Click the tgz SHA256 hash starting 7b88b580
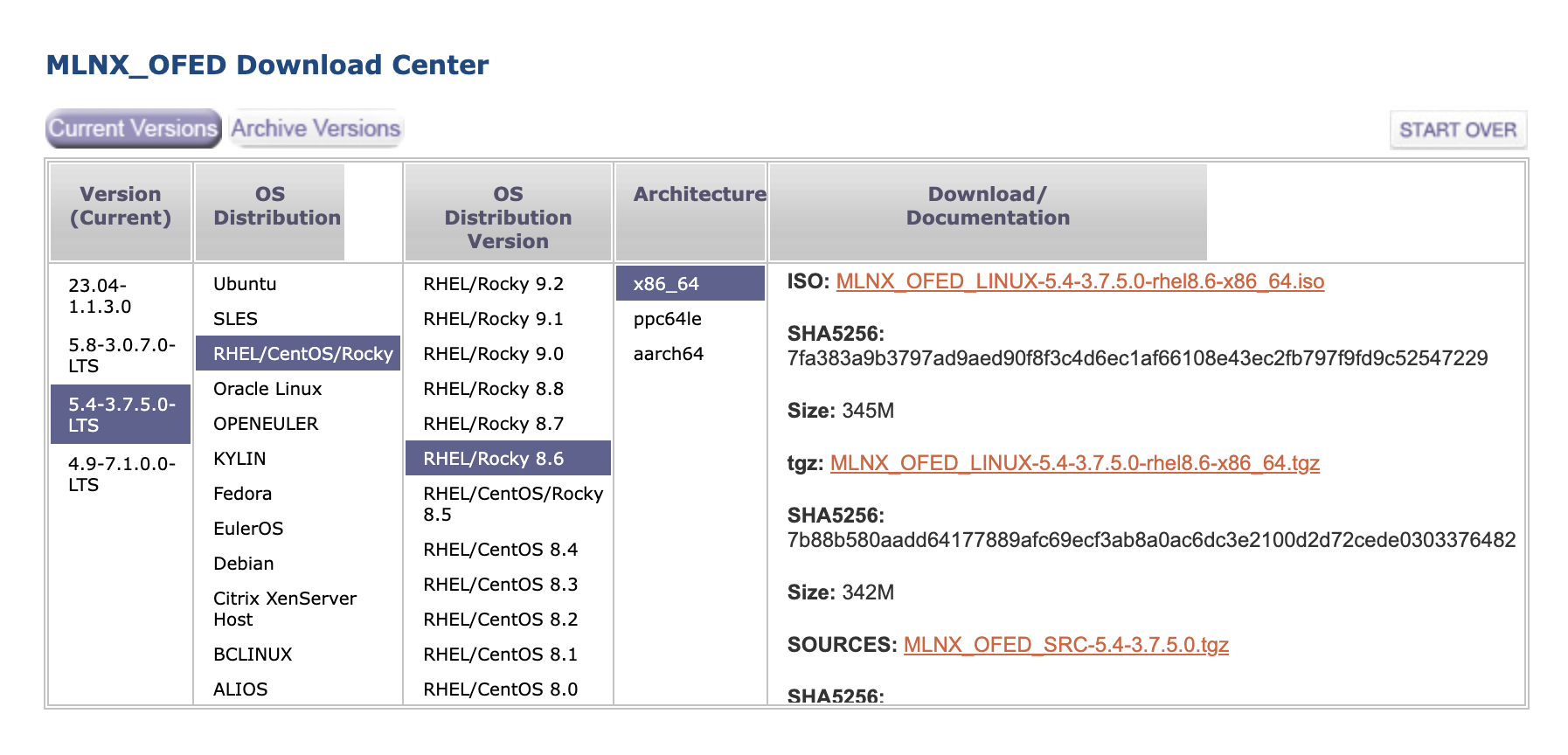This screenshot has width=1568, height=755. coord(1151,540)
